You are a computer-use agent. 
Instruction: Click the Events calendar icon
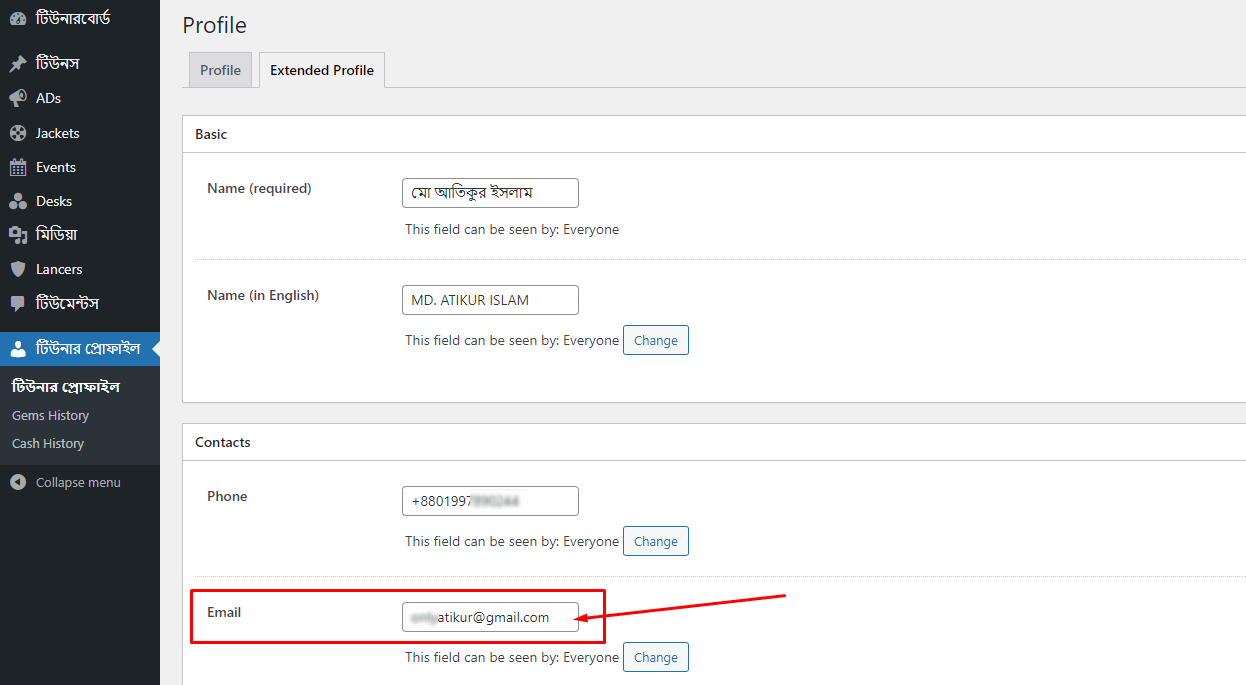coord(18,167)
